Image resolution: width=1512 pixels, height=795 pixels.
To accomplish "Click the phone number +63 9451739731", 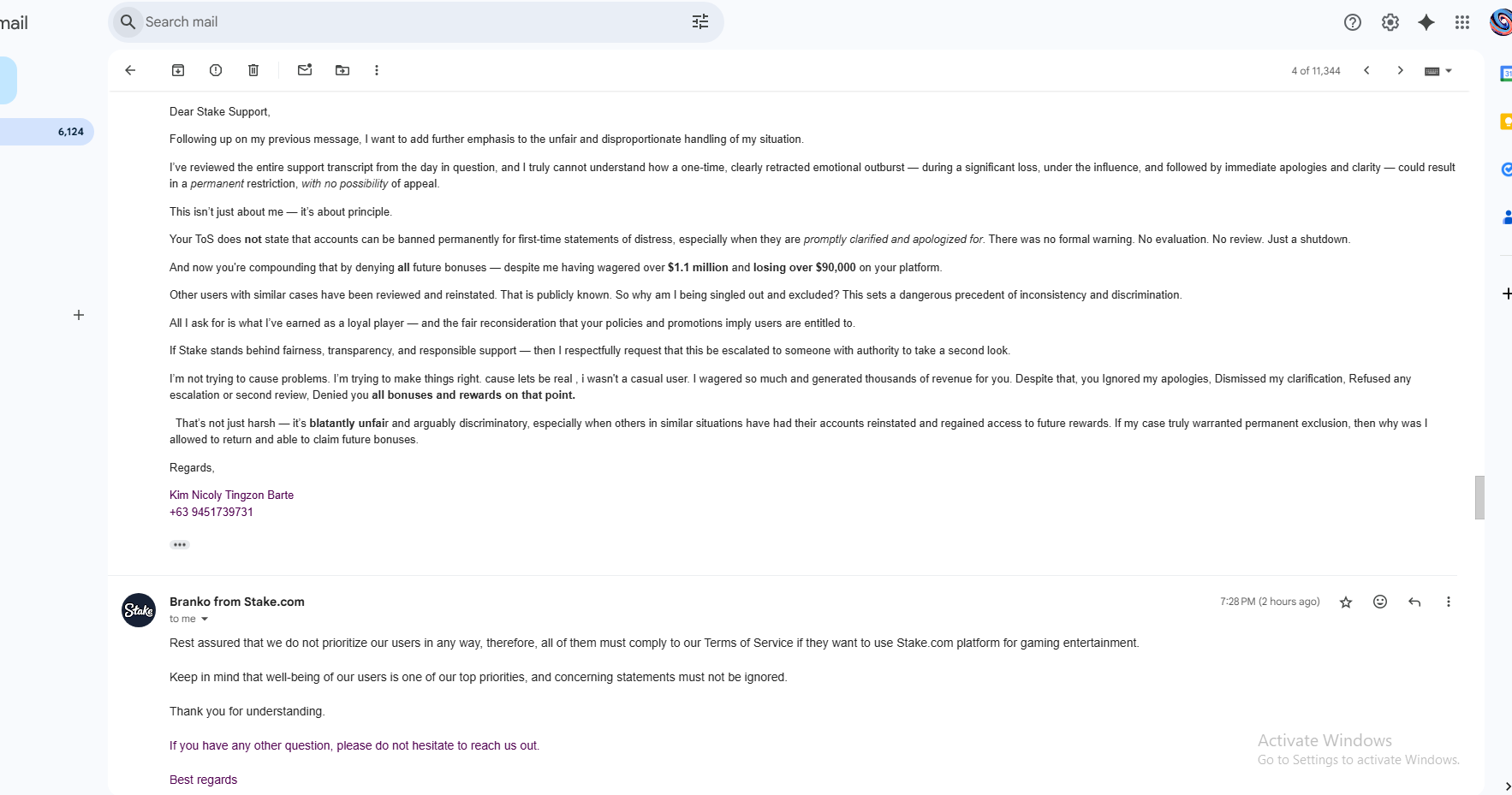I will [x=211, y=512].
